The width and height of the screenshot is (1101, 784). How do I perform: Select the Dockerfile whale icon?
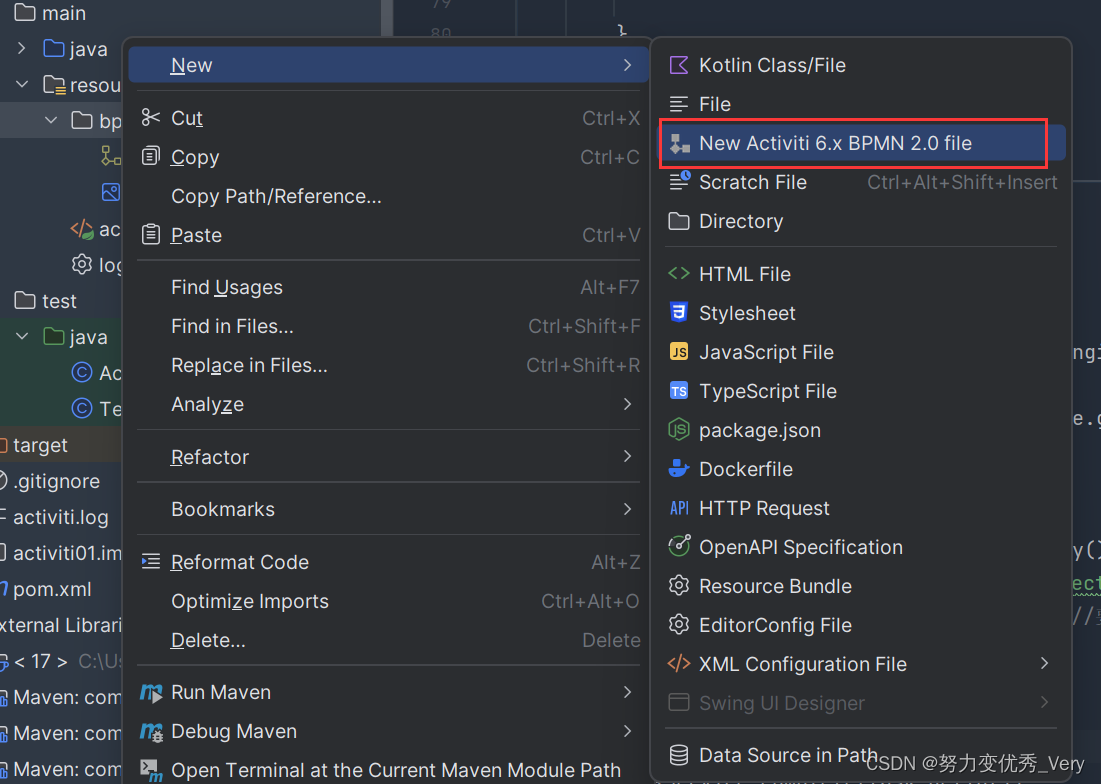(678, 469)
